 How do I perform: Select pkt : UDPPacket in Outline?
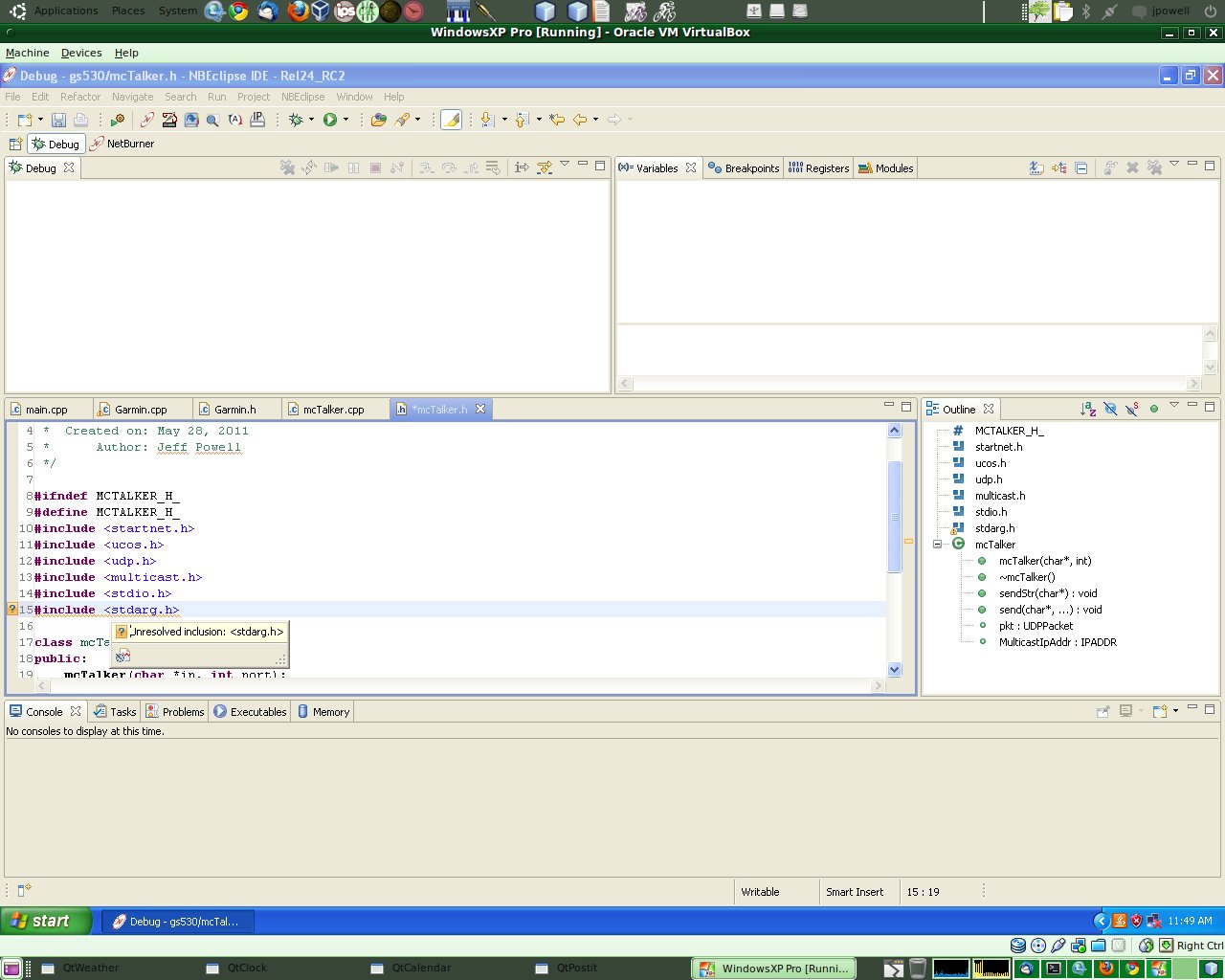(1036, 626)
